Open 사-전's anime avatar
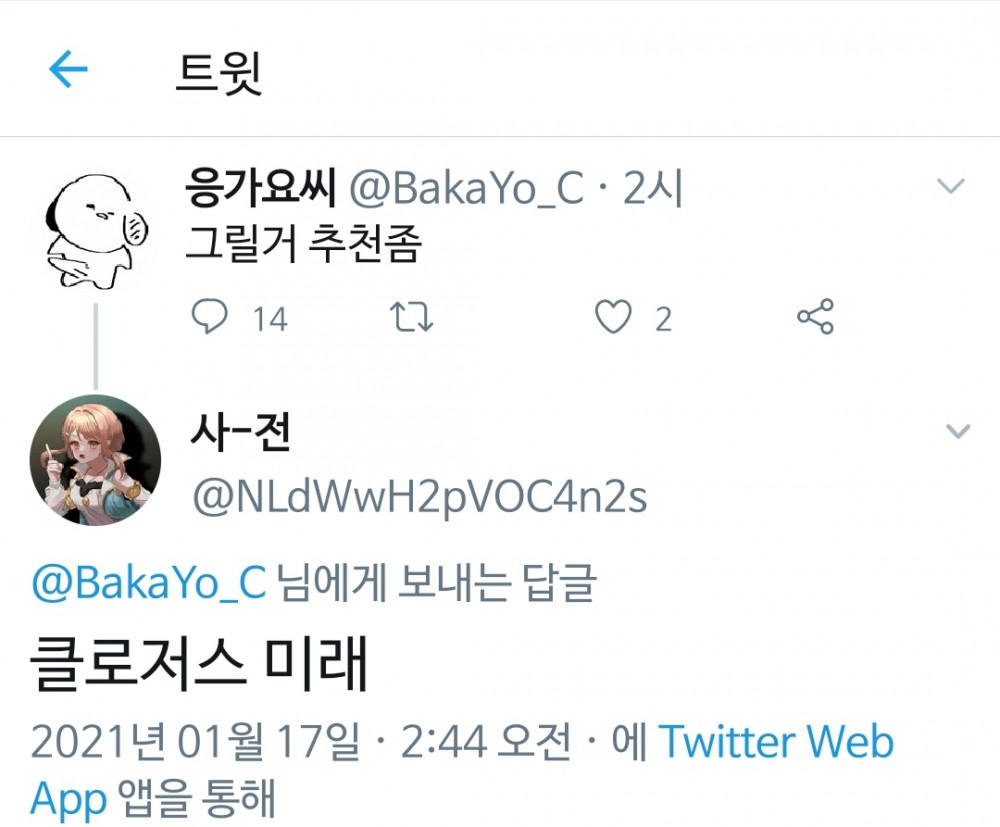Image resolution: width=1000 pixels, height=827 pixels. [95, 460]
